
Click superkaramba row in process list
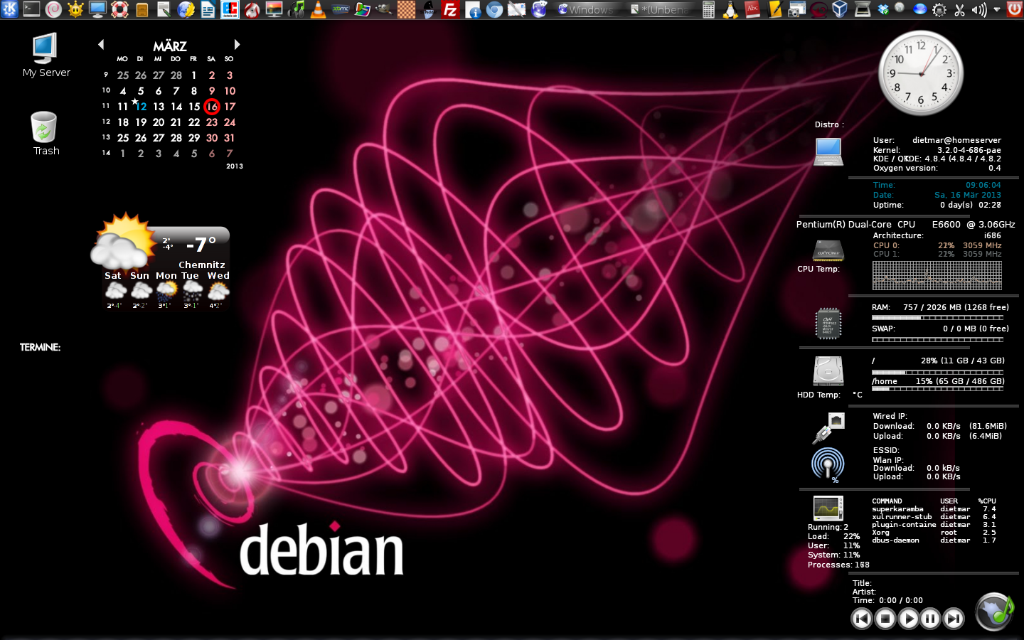pyautogui.click(x=934, y=509)
